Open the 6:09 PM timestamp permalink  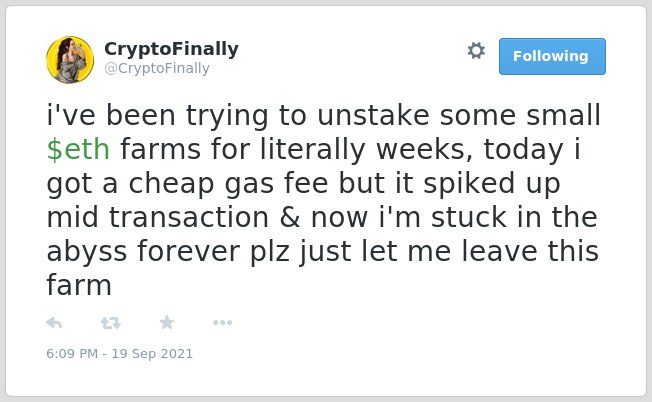72,354
